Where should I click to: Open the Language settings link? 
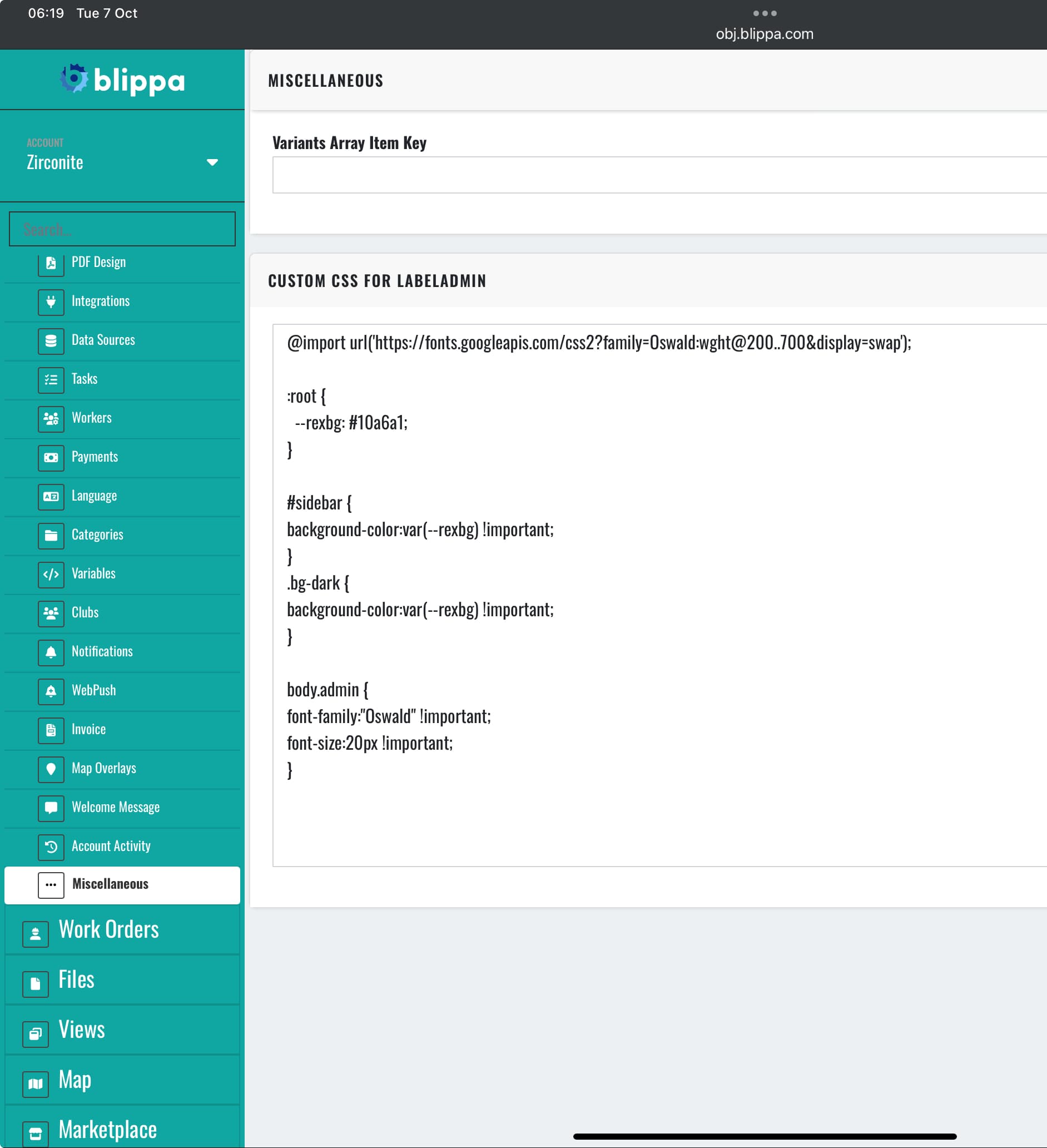point(94,496)
